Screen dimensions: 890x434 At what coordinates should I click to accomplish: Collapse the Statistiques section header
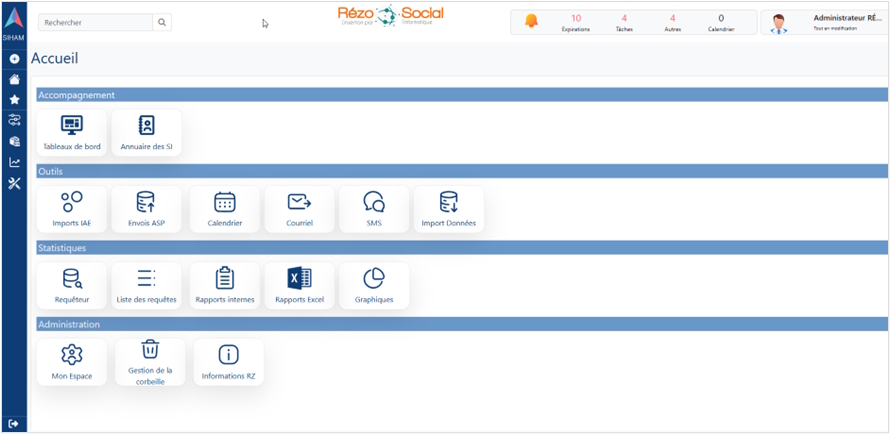coord(461,247)
